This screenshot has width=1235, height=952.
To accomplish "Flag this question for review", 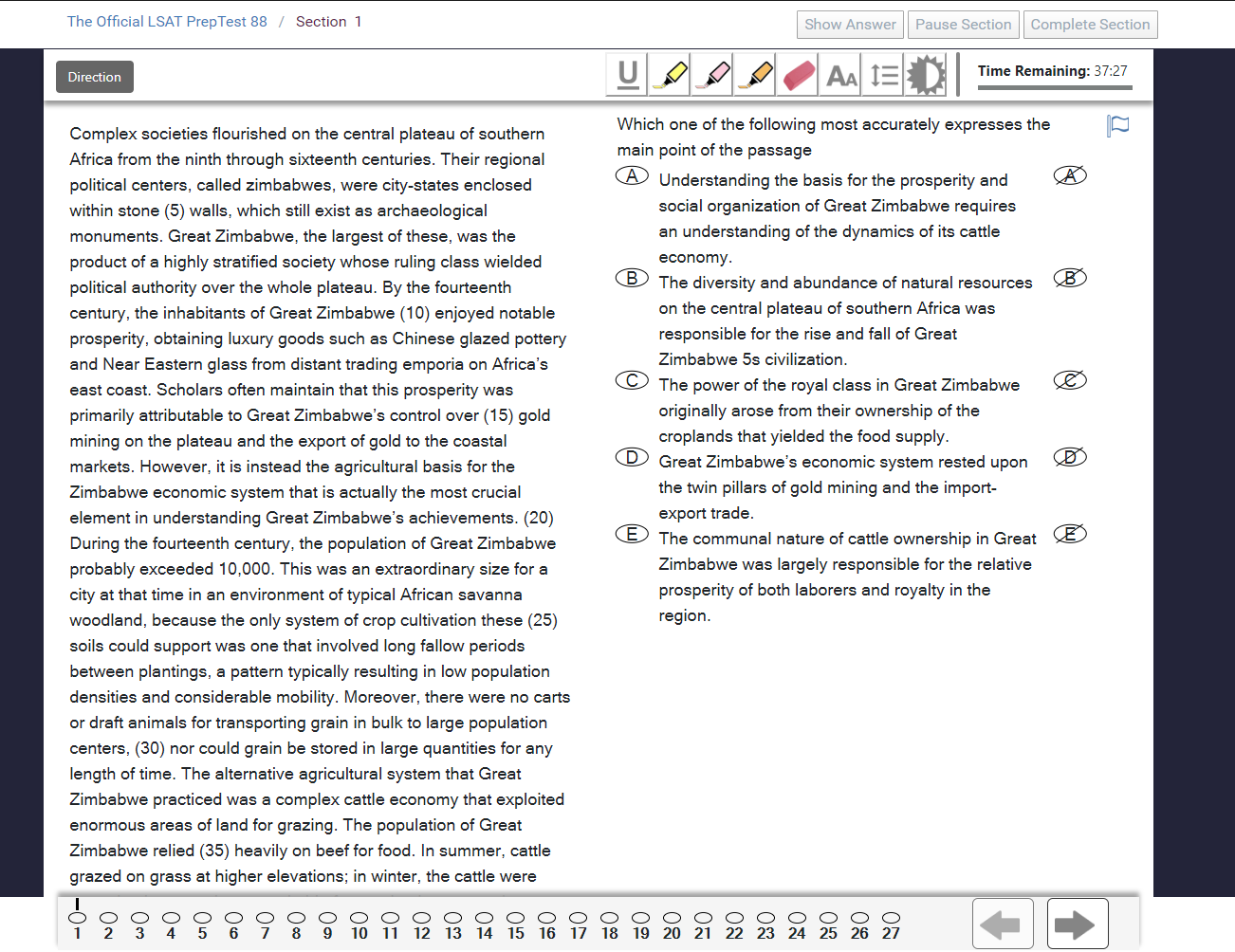I will coord(1118,126).
